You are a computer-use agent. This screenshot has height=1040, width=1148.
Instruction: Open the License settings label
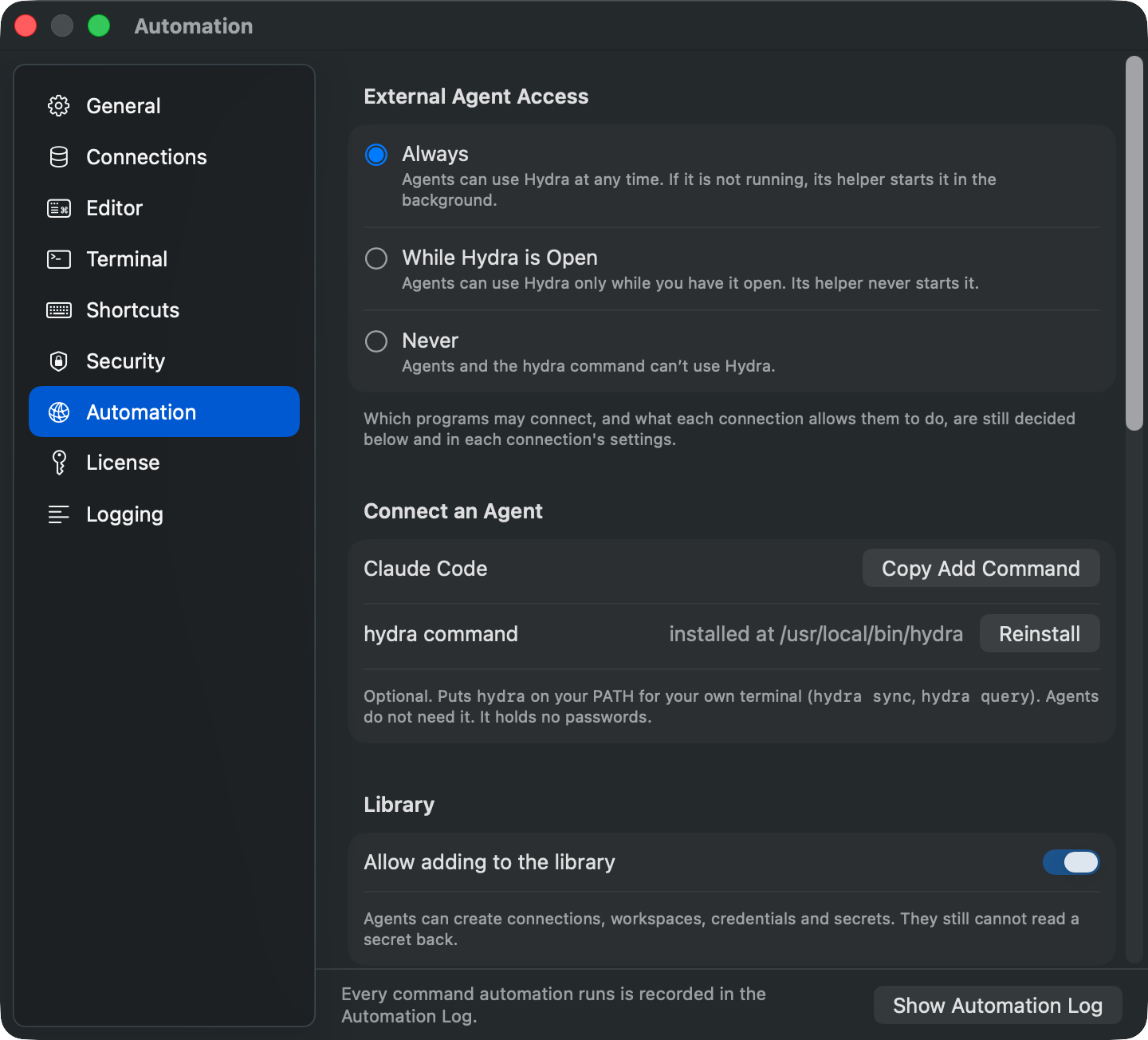pyautogui.click(x=123, y=463)
